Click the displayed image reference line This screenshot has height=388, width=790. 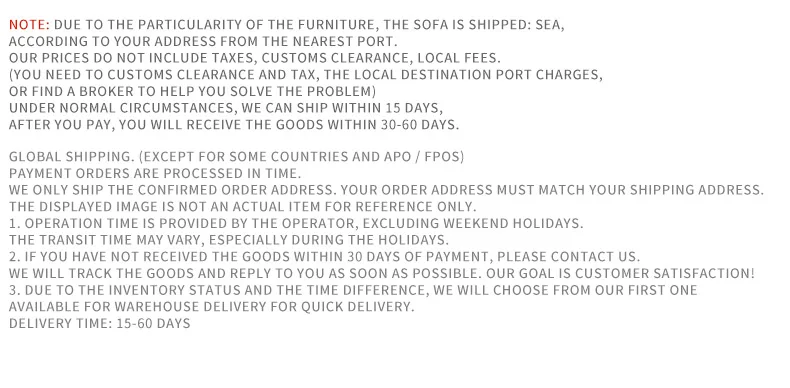tap(242, 207)
